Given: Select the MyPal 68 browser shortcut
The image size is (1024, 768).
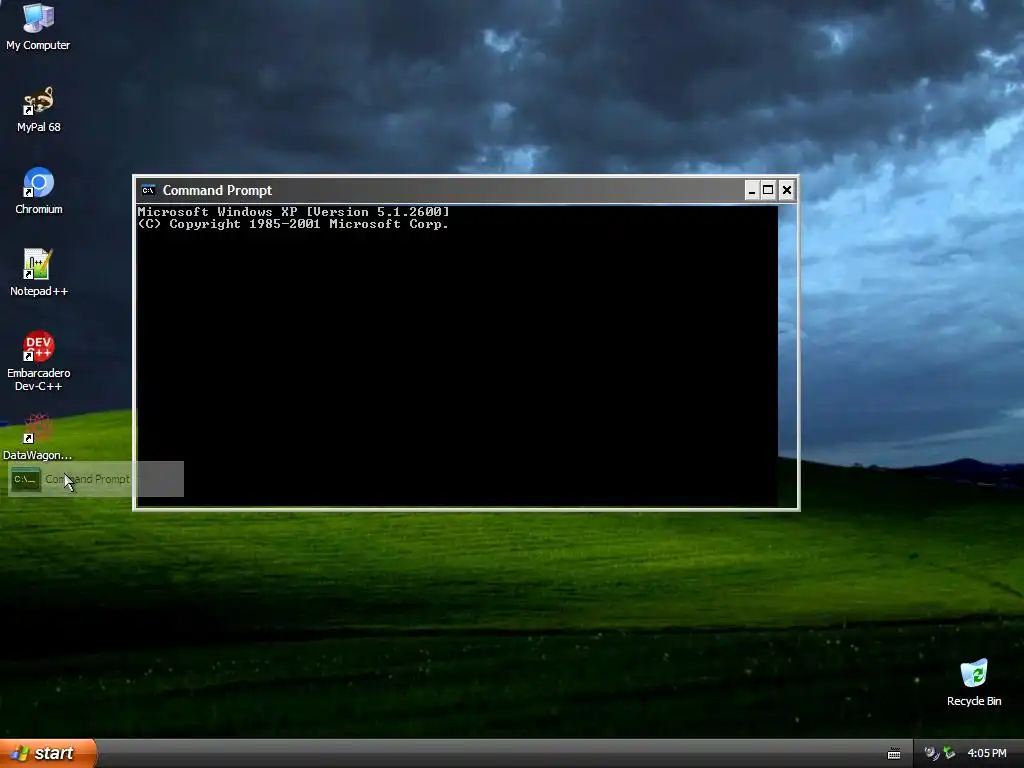Looking at the screenshot, I should (38, 110).
